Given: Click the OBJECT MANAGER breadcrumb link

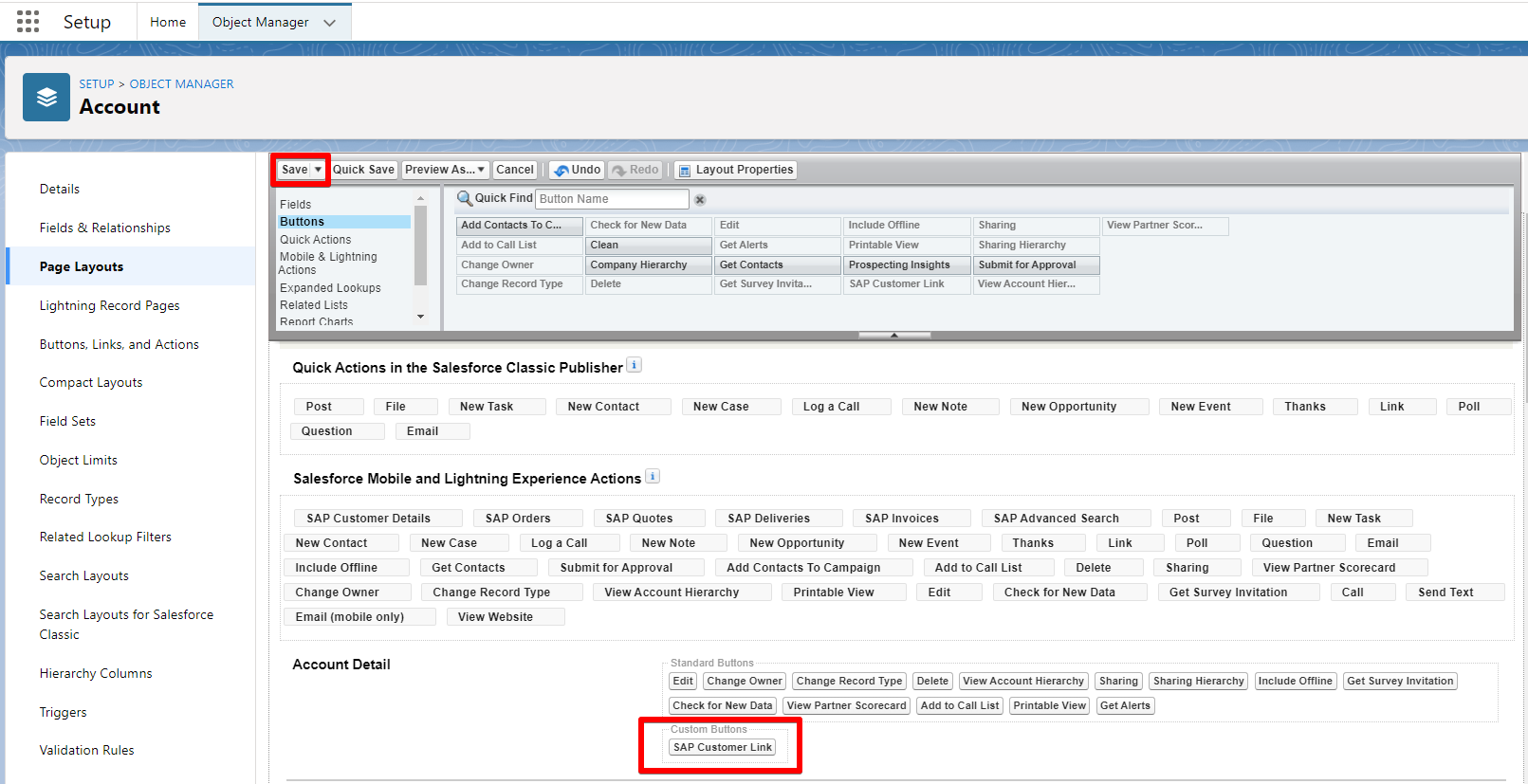Looking at the screenshot, I should coord(181,83).
